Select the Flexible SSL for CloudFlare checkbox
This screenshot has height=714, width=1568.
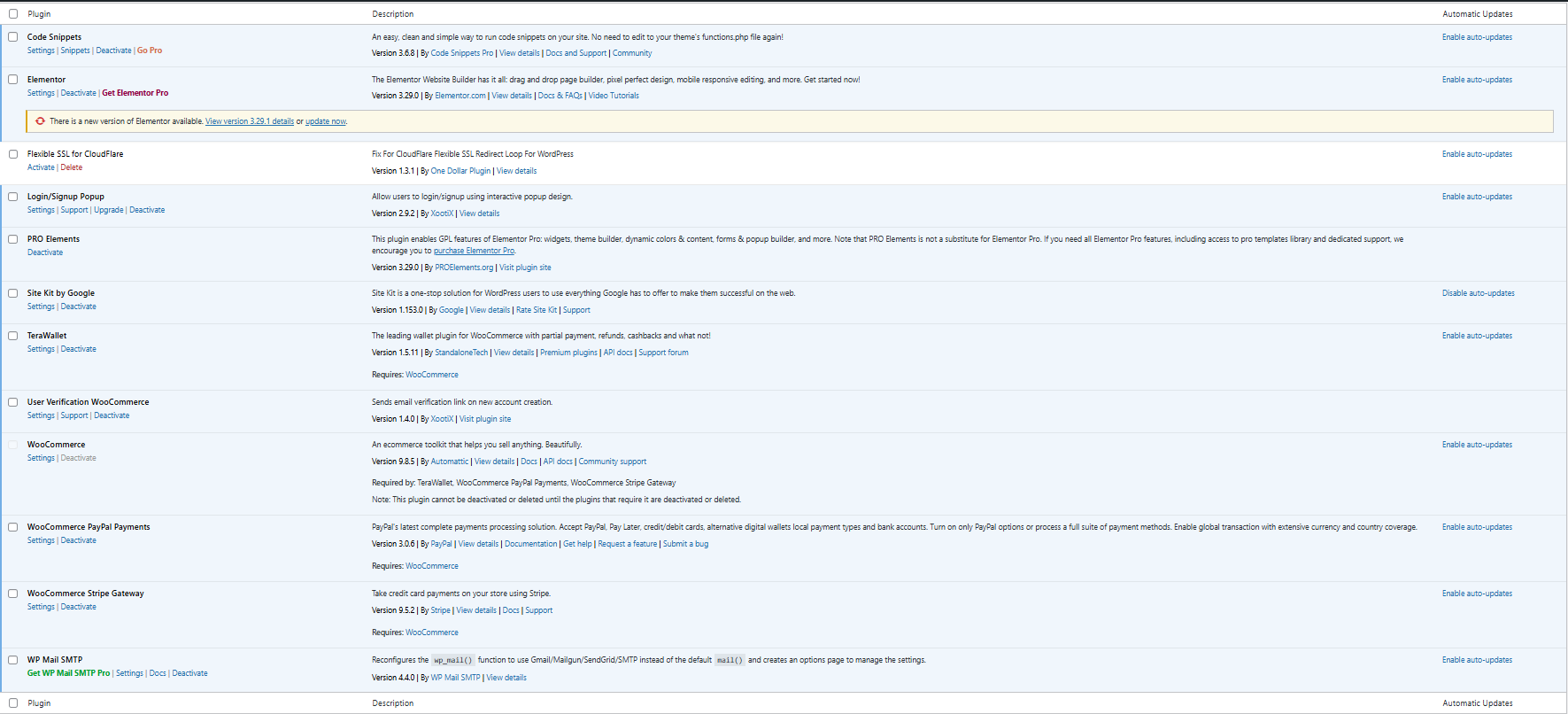click(13, 154)
